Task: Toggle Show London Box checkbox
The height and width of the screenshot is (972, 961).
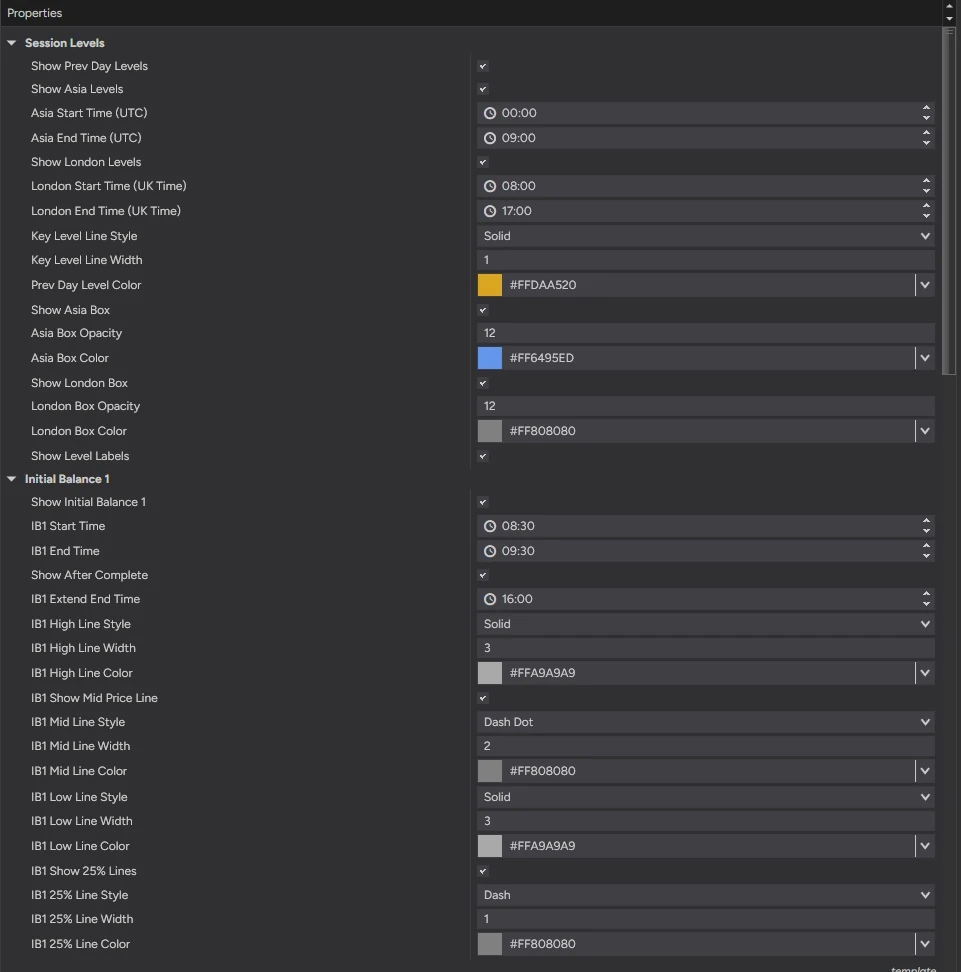Action: [483, 383]
